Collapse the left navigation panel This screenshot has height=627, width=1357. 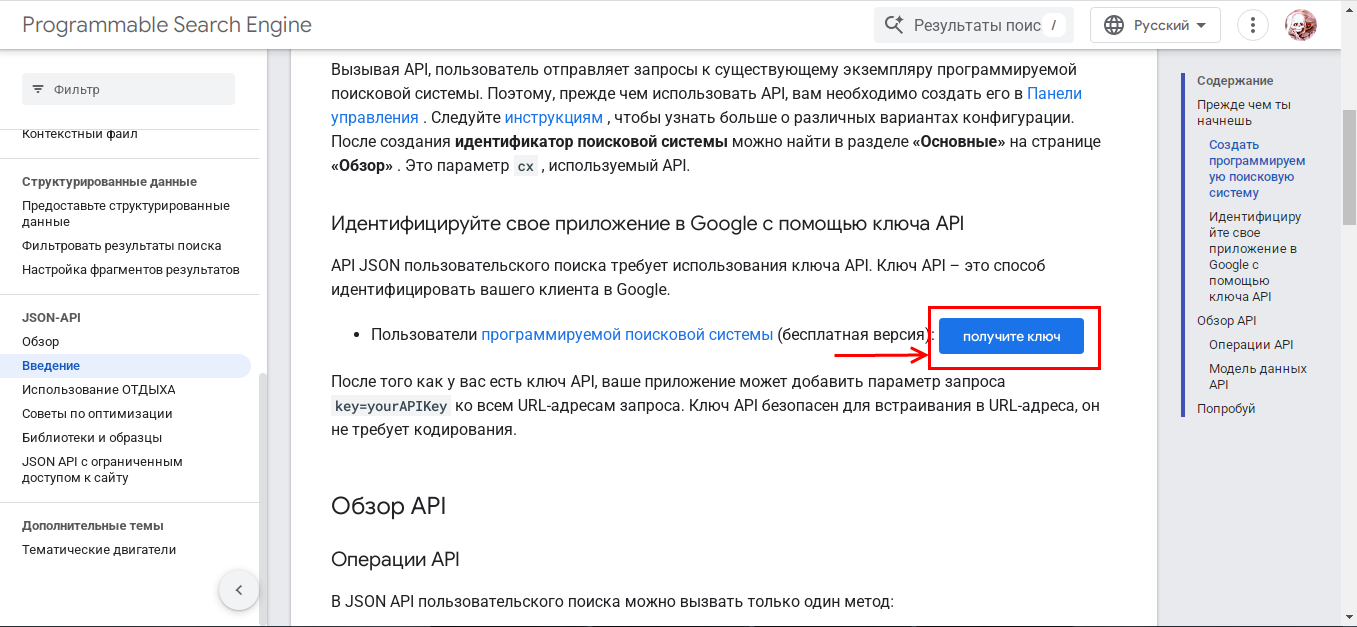pyautogui.click(x=239, y=590)
